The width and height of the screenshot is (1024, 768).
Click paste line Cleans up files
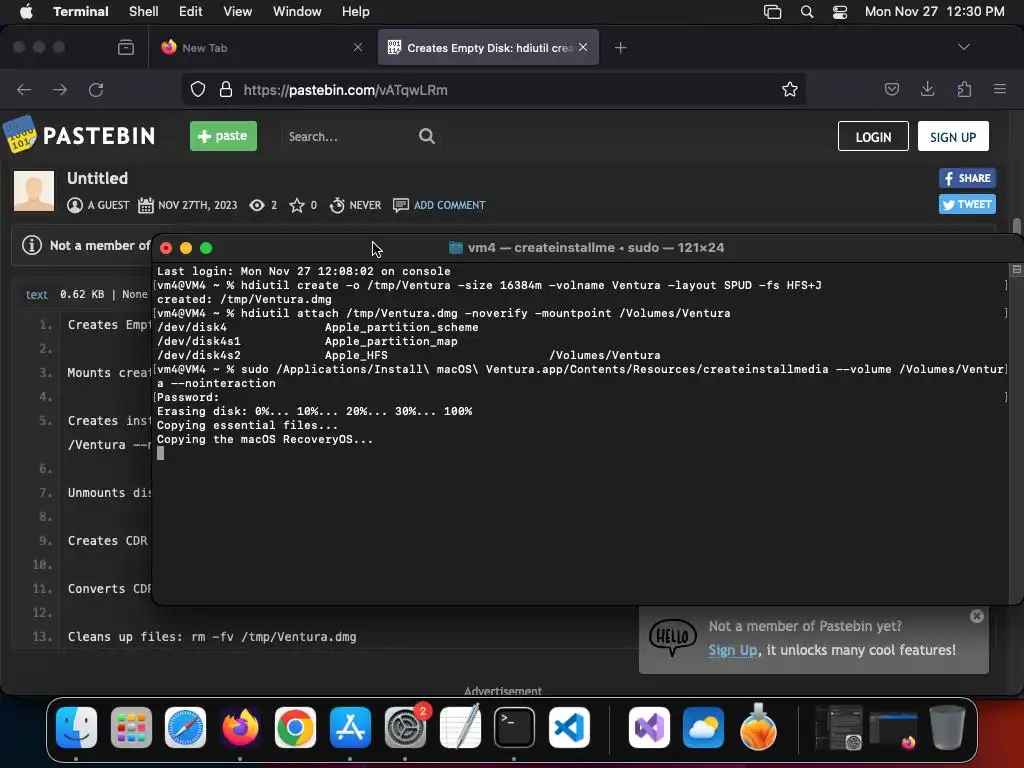pyautogui.click(x=212, y=637)
